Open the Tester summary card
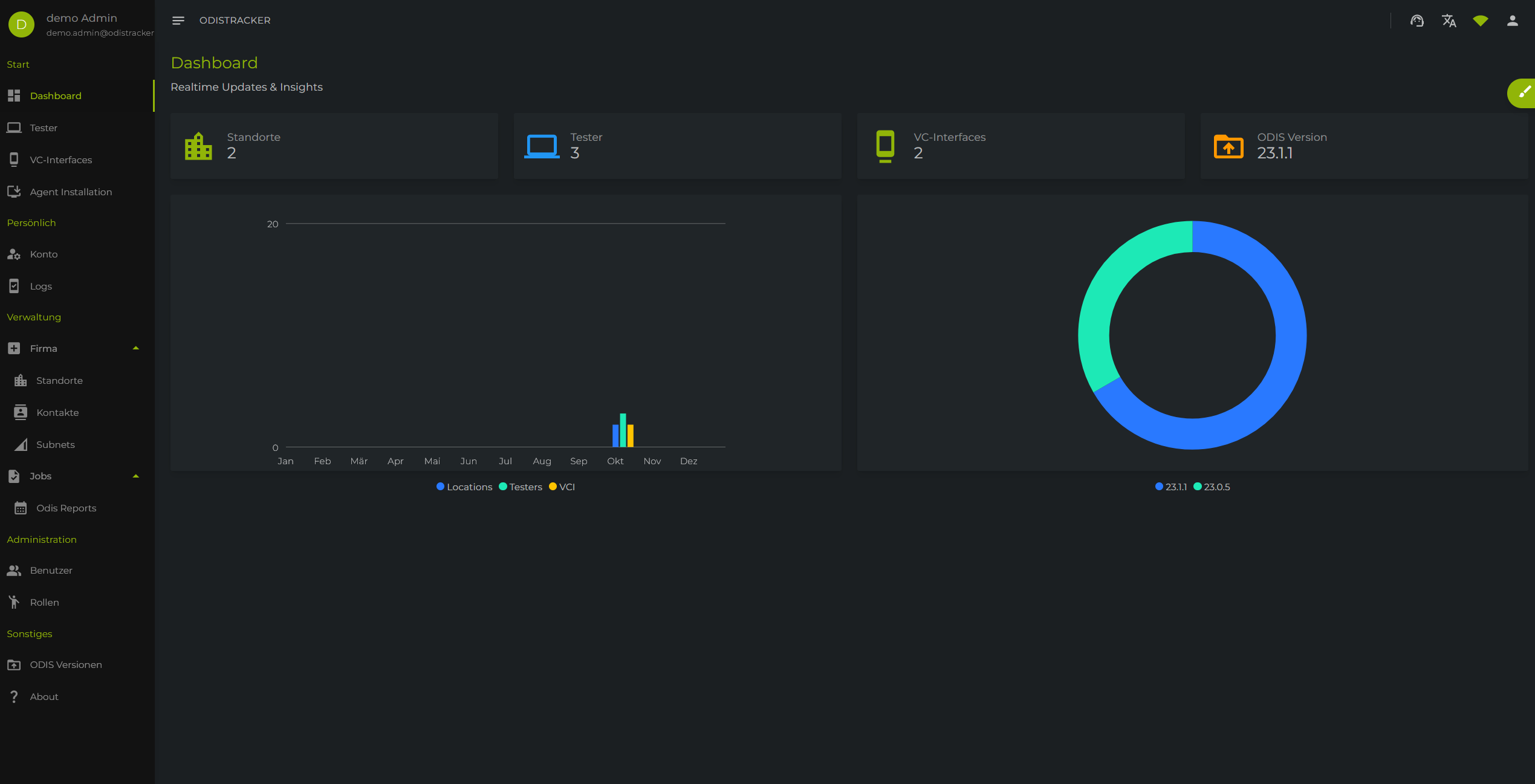Screen dimensions: 1535x784 point(677,146)
